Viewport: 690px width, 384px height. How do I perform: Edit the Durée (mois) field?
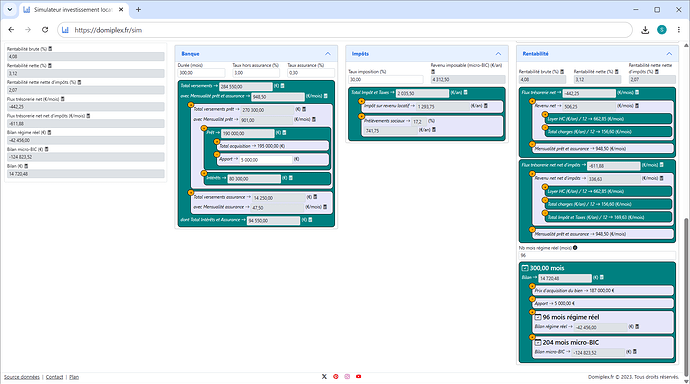click(201, 73)
